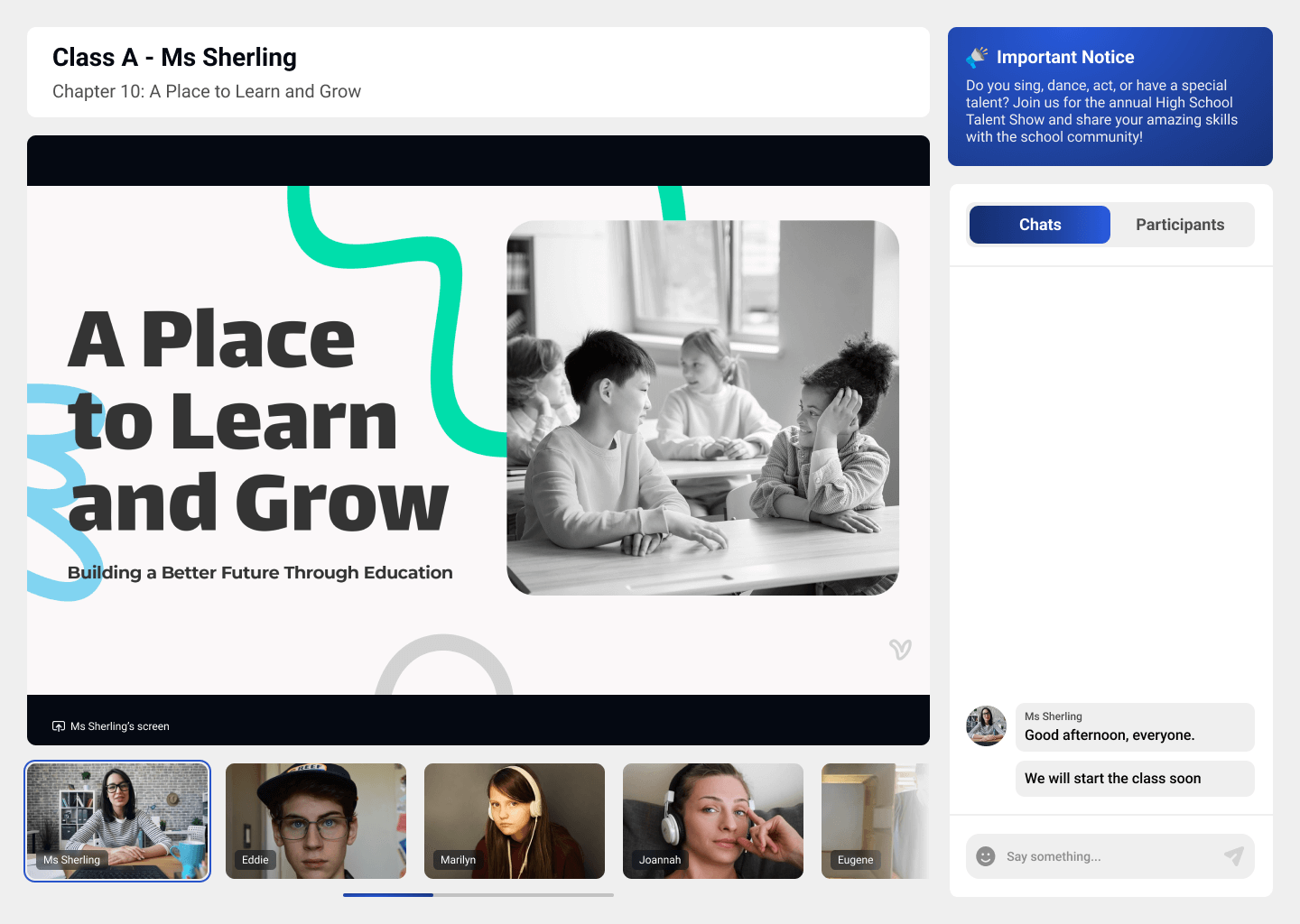Click the classroom photo on shared slide
The width and height of the screenshot is (1300, 924).
point(702,408)
